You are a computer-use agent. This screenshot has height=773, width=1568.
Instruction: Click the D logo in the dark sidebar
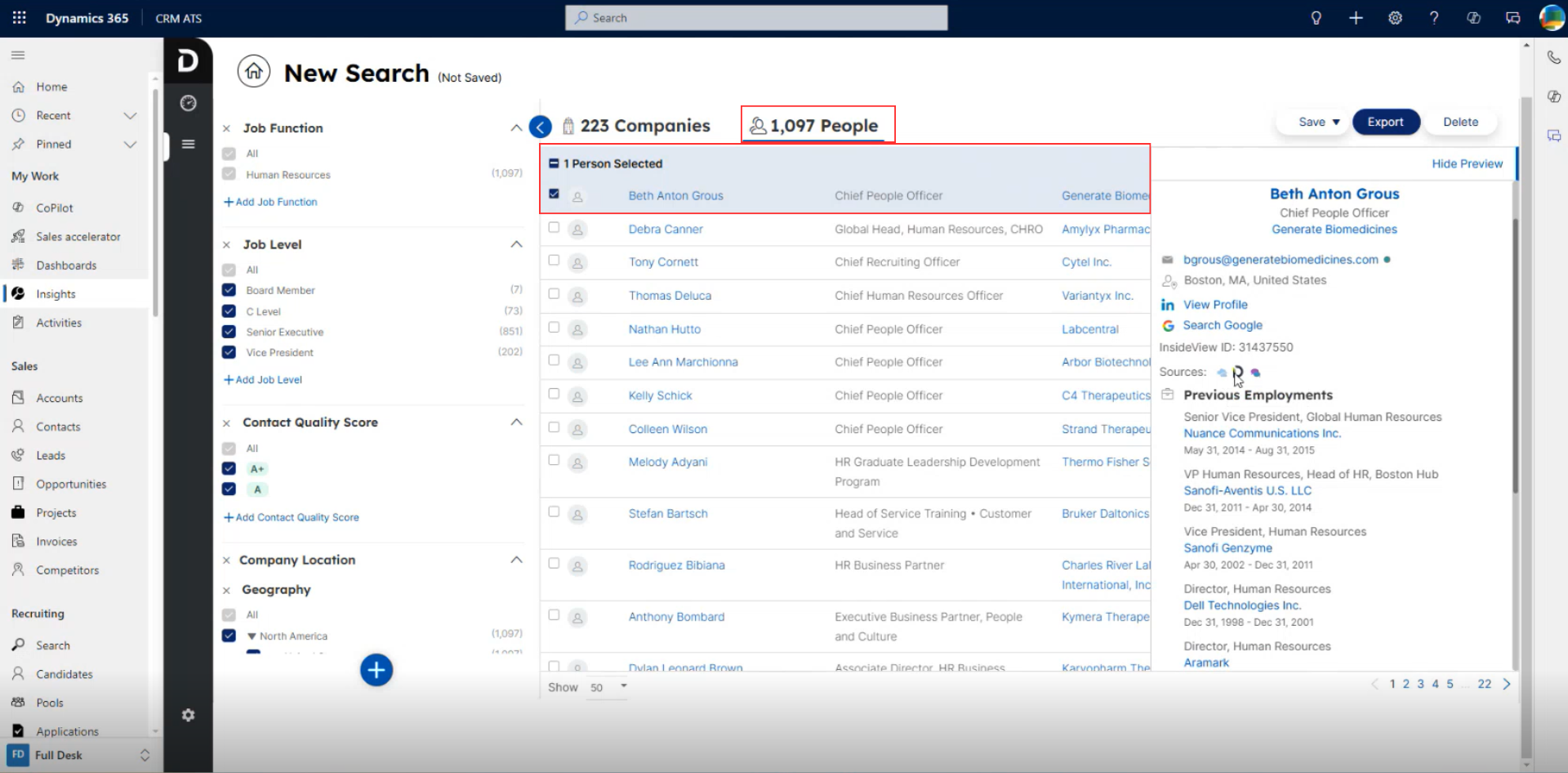tap(188, 60)
